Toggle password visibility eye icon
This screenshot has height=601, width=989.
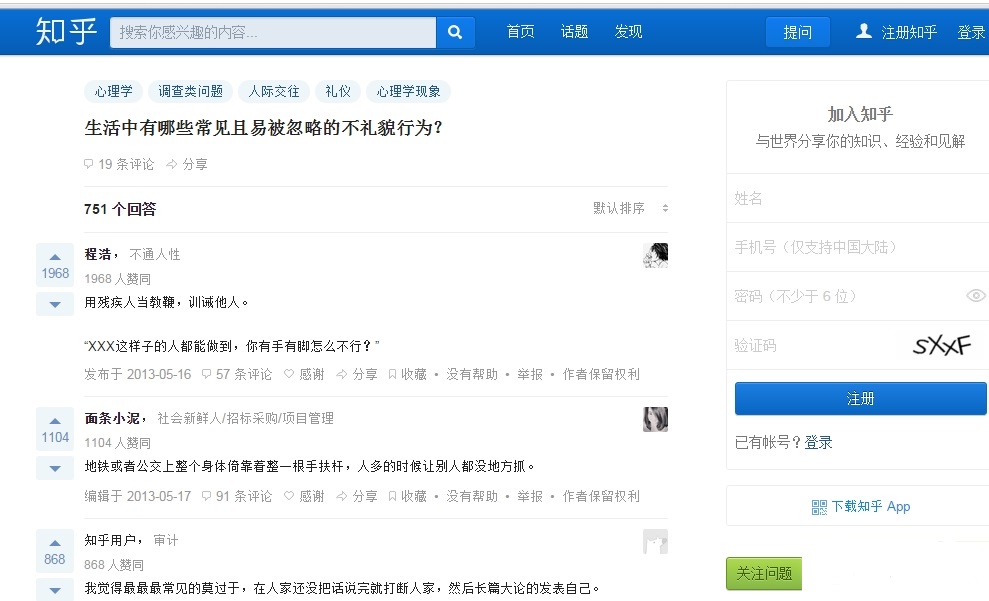click(976, 295)
